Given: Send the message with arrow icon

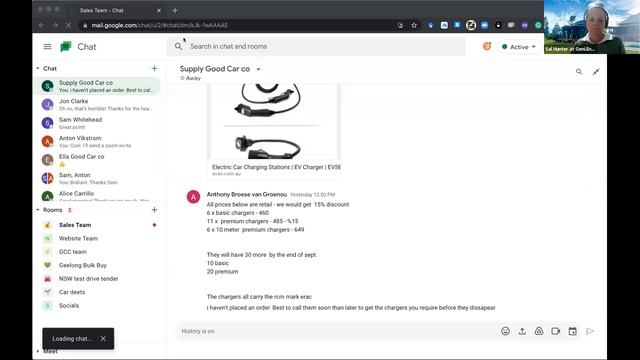Looking at the screenshot, I should [x=590, y=331].
